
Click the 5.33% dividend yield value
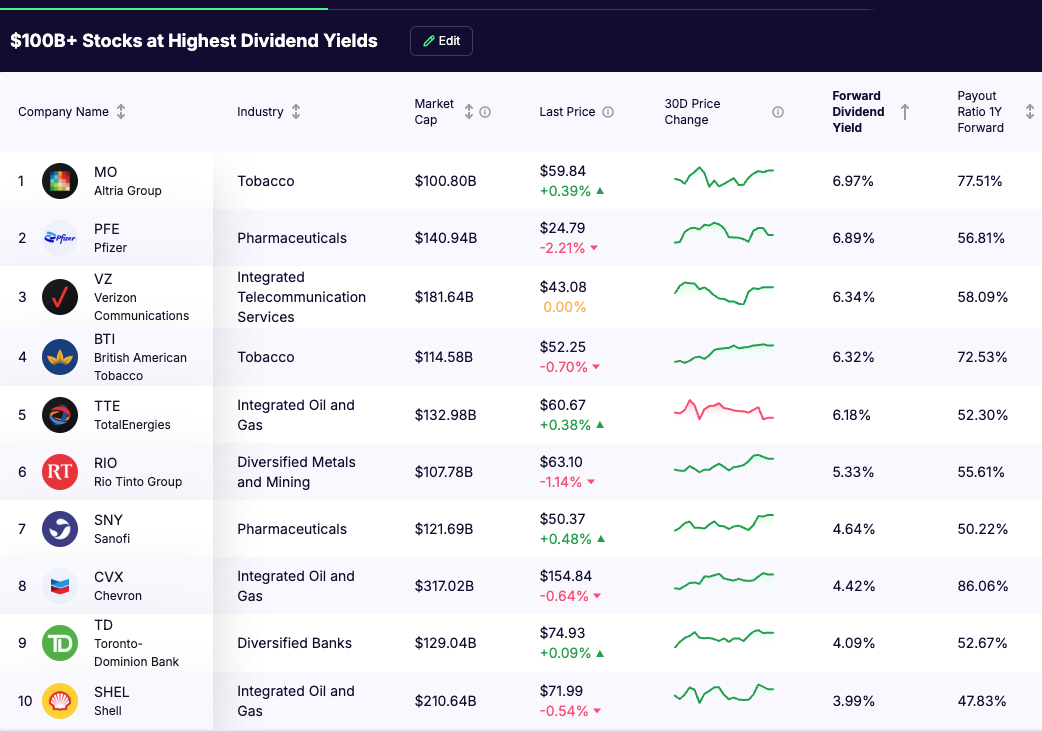click(853, 472)
